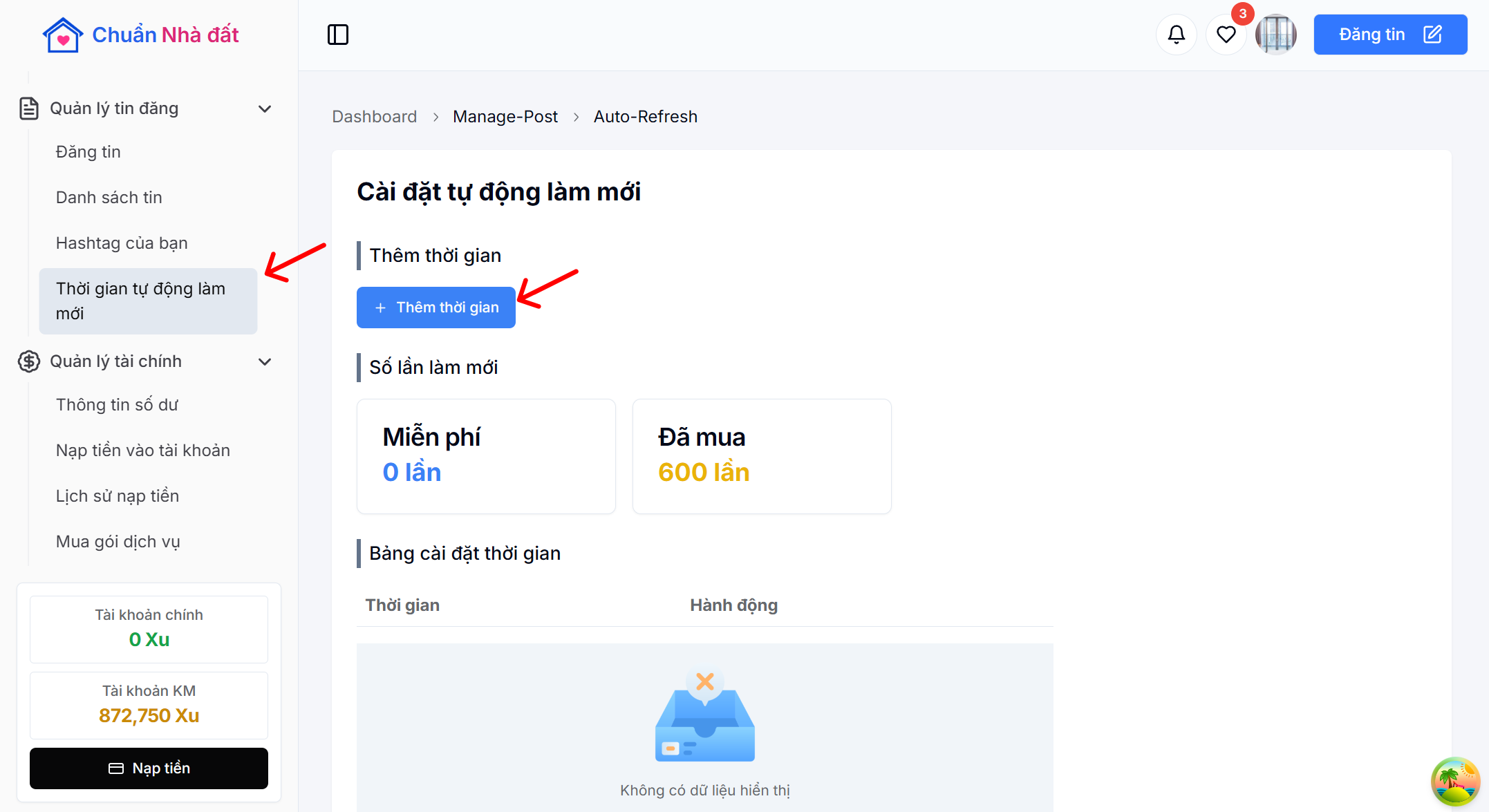The height and width of the screenshot is (812, 1489).
Task: Open Mua gói dịch vụ
Action: tap(118, 542)
